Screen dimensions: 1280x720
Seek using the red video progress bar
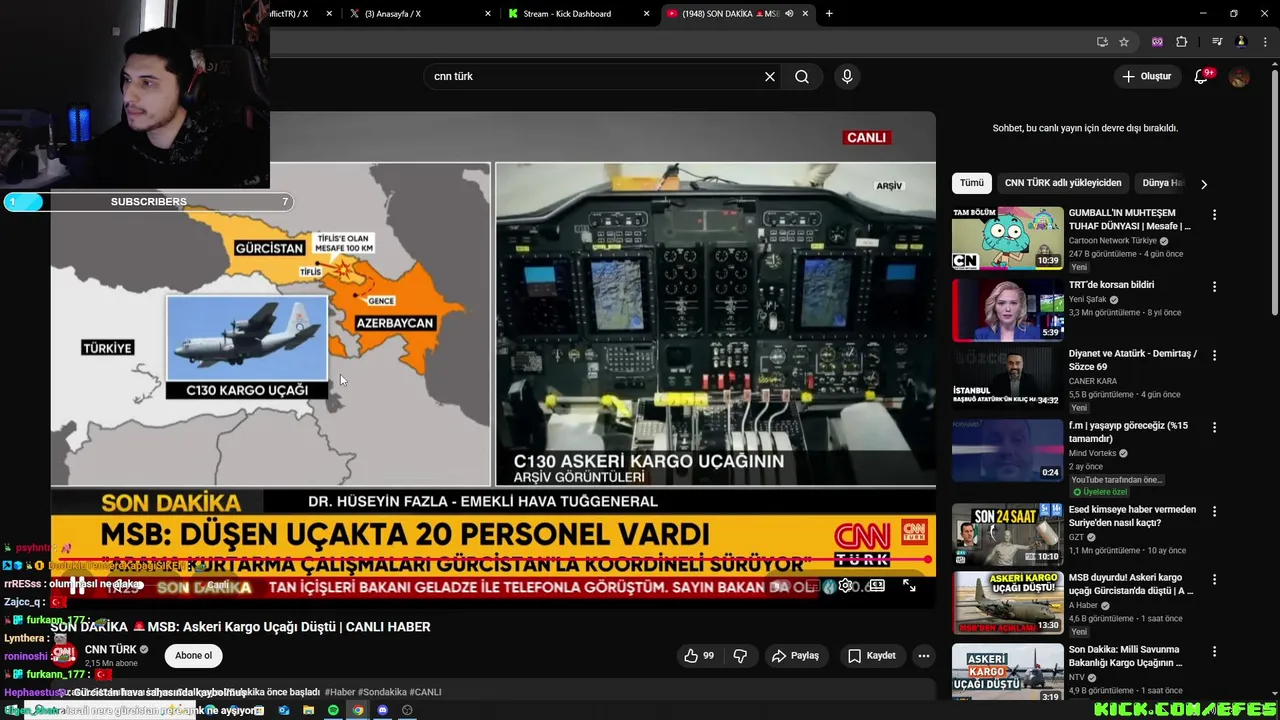coord(493,560)
